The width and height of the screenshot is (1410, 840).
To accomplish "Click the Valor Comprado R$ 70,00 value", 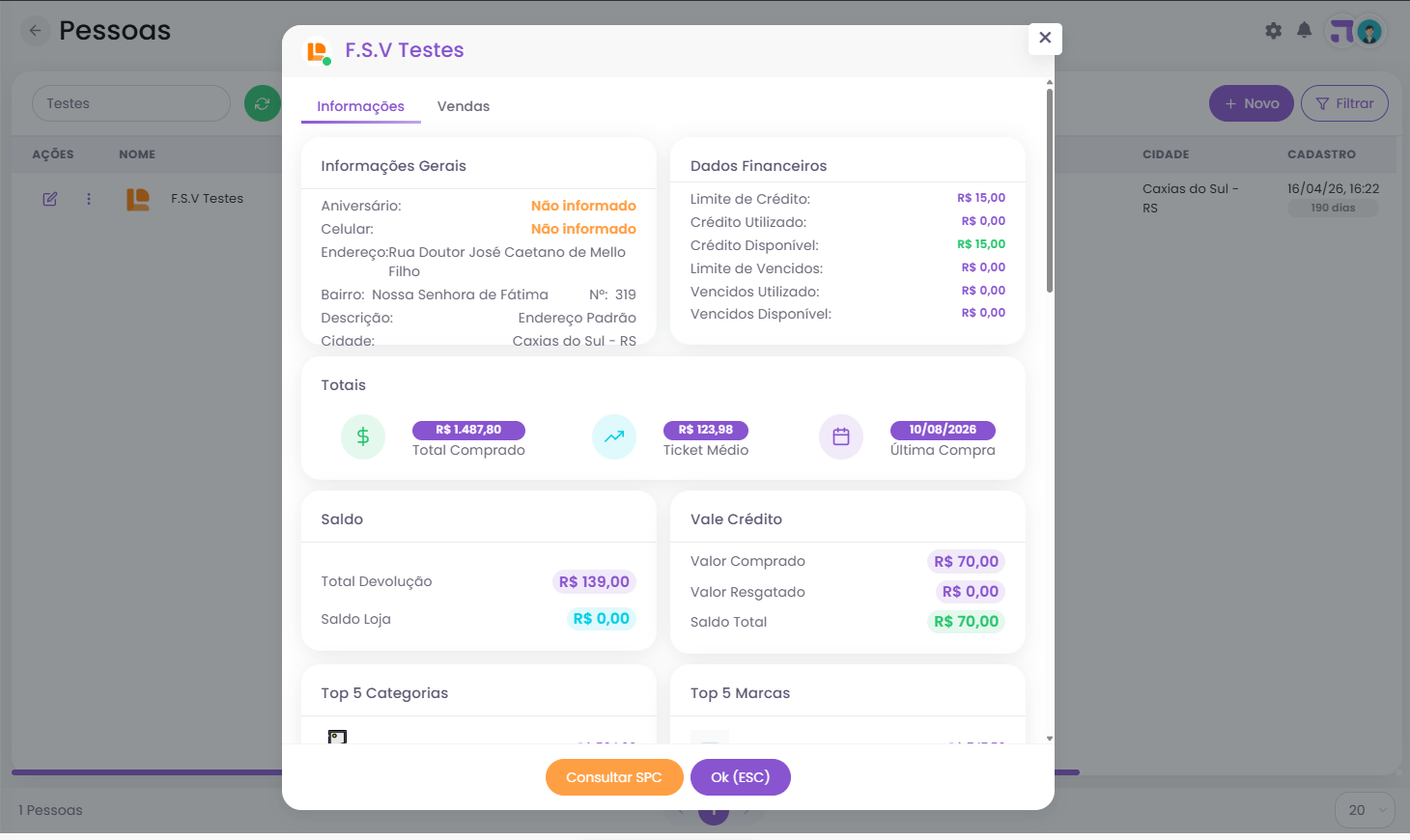I will pyautogui.click(x=967, y=562).
